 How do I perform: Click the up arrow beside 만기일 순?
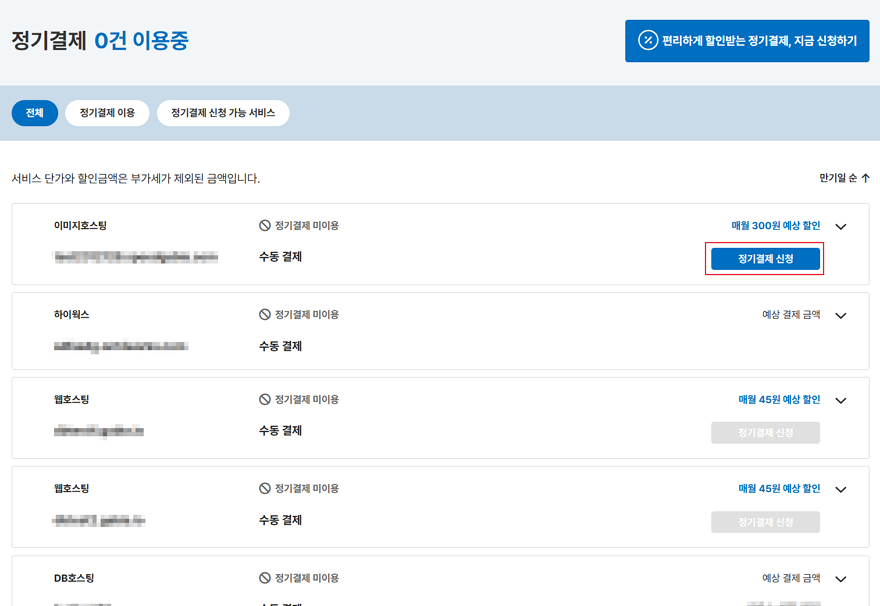click(865, 178)
